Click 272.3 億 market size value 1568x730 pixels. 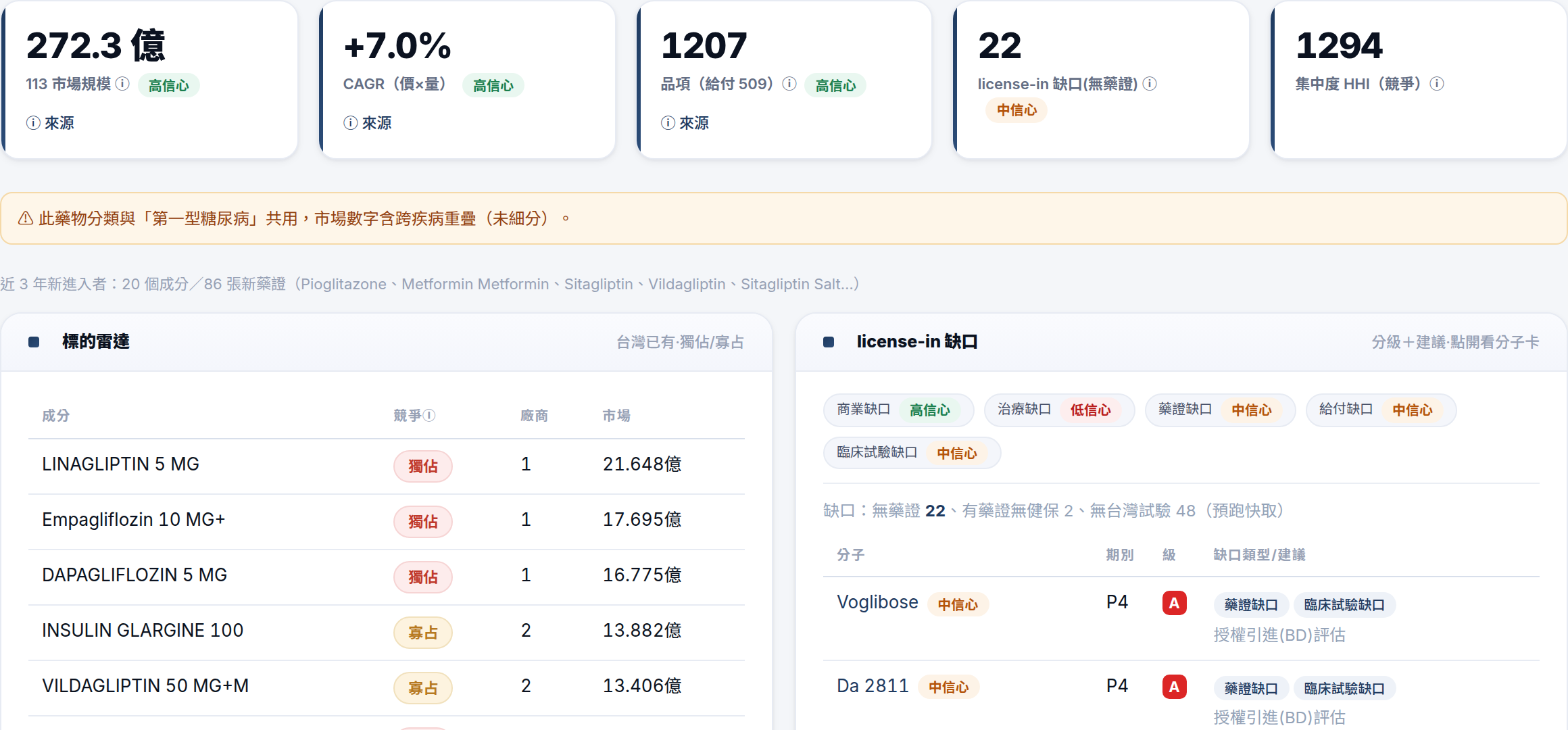click(x=96, y=46)
